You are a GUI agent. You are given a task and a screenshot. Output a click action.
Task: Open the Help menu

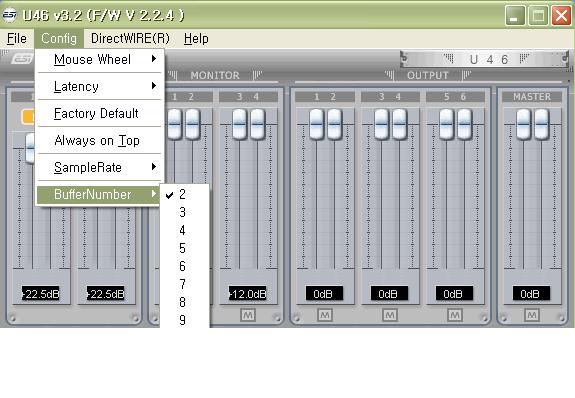(x=196, y=38)
